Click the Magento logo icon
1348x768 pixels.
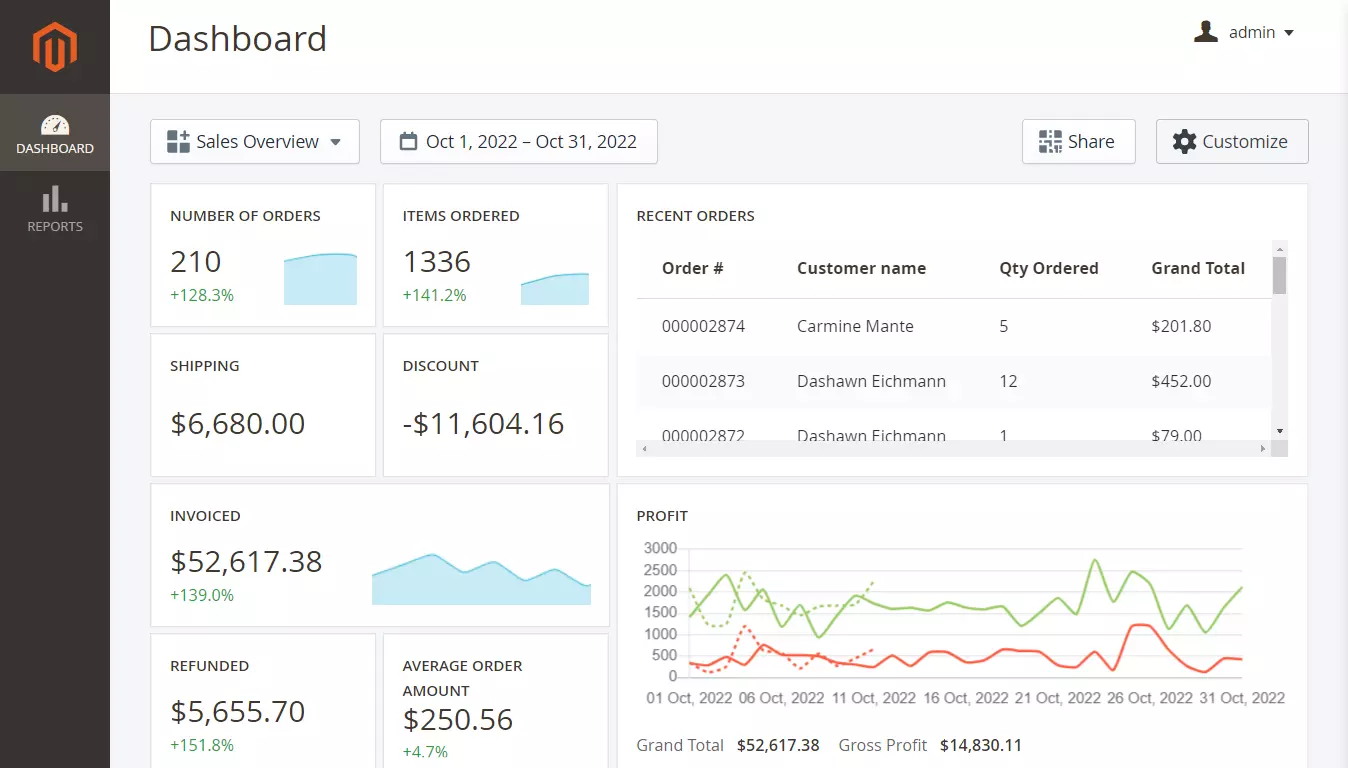[54, 47]
